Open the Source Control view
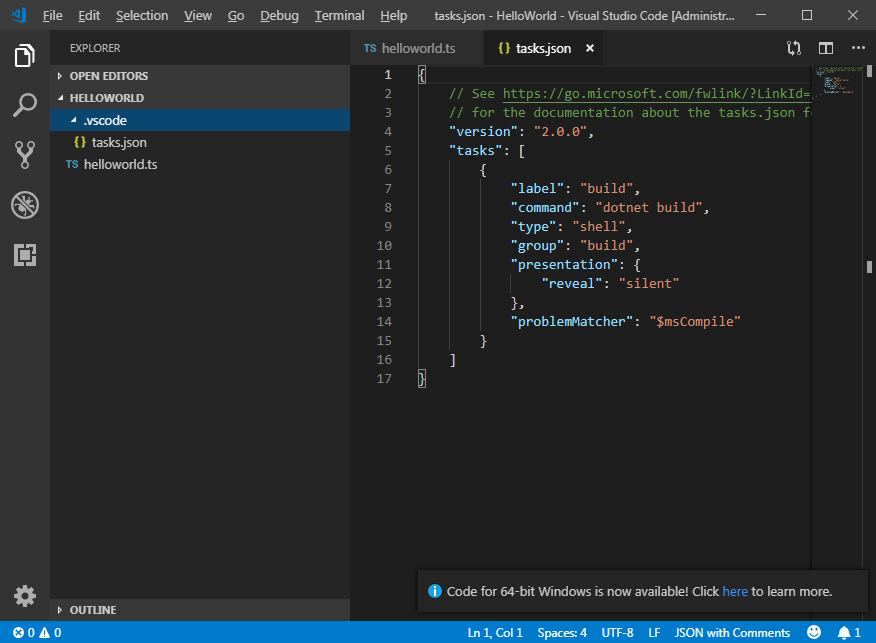Screen dimensions: 876x643 pos(25,155)
